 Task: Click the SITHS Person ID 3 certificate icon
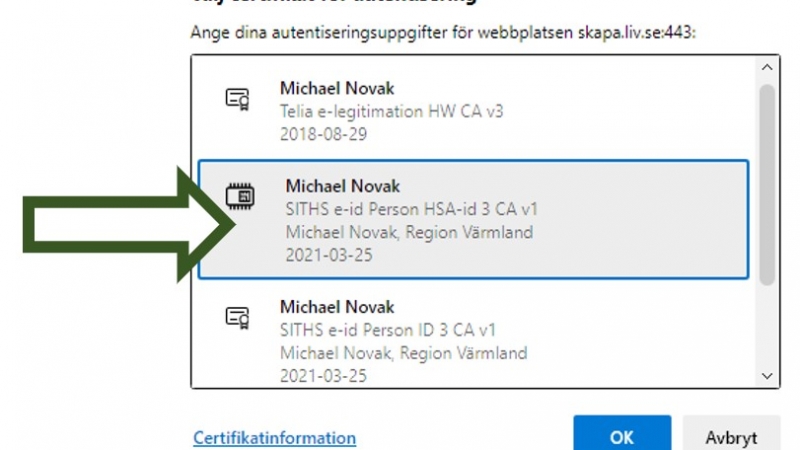coord(237,317)
